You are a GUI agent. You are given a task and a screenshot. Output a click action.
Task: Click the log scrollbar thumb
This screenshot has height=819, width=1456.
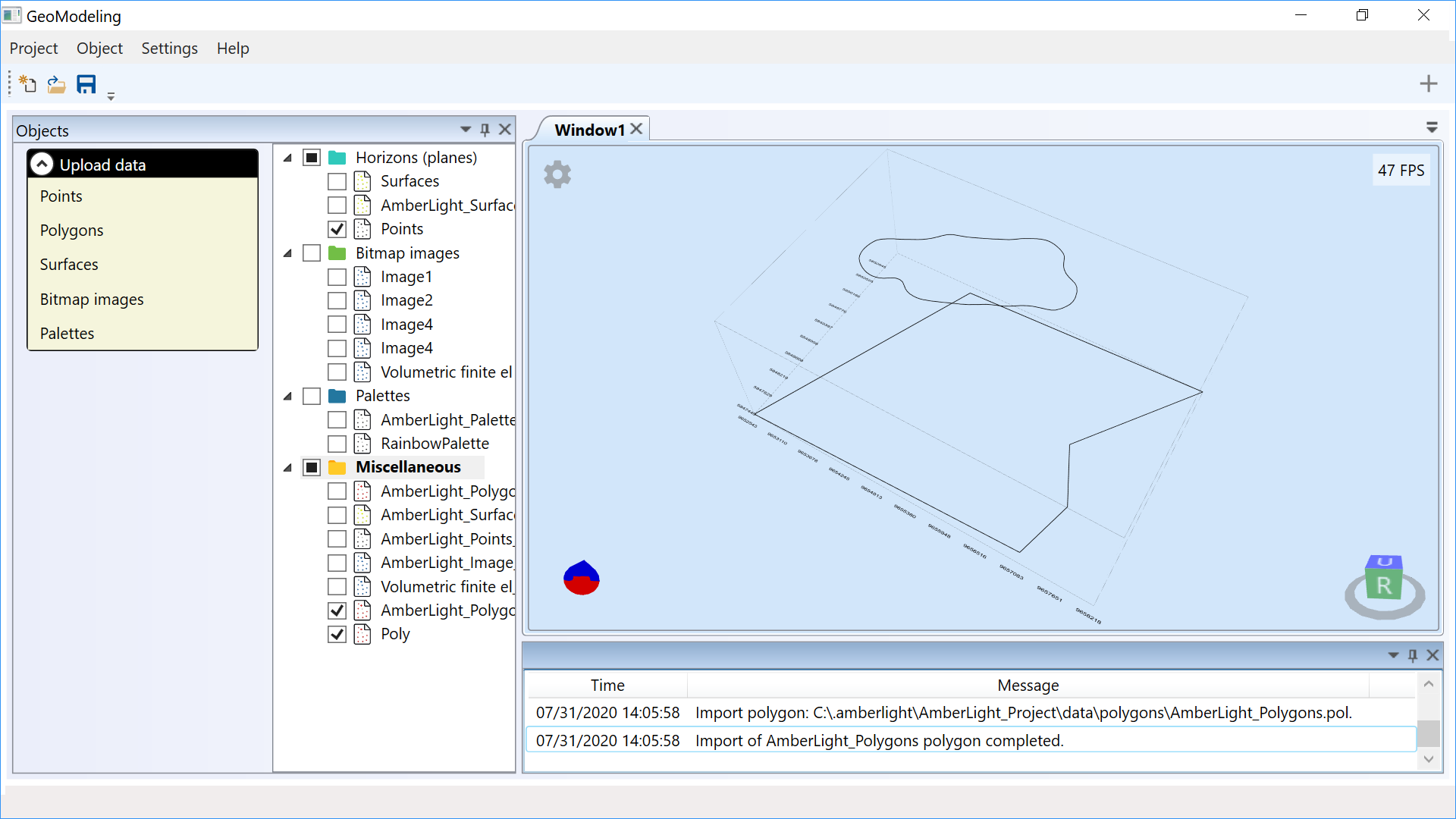coord(1429,733)
